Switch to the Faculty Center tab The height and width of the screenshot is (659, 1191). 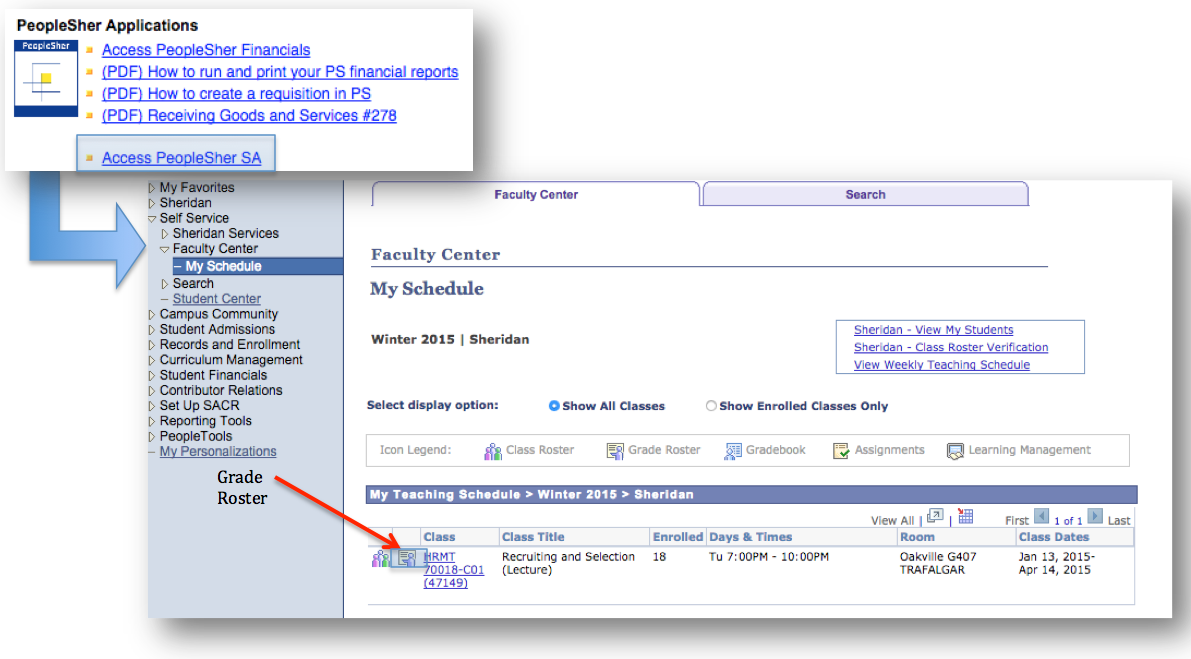[535, 194]
